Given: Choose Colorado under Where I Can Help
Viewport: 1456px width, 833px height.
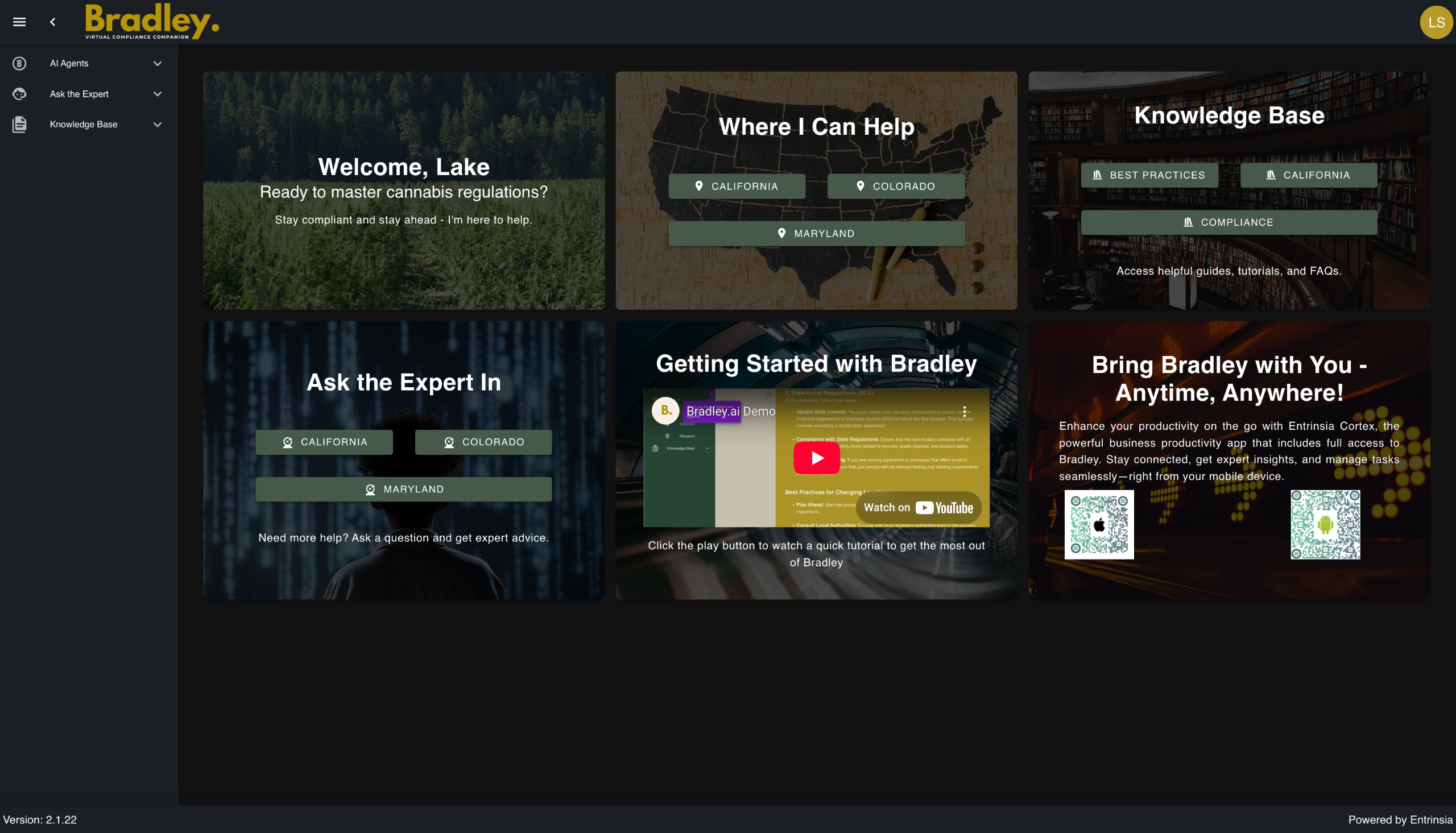Looking at the screenshot, I should pos(896,187).
